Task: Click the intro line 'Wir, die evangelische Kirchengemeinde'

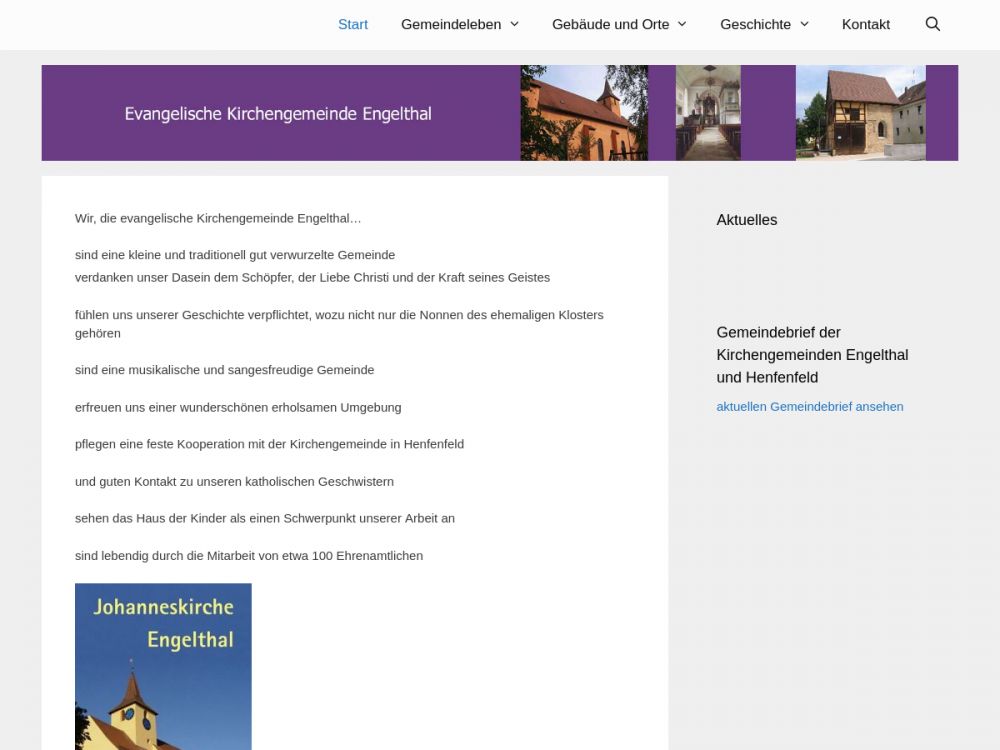Action: point(218,218)
